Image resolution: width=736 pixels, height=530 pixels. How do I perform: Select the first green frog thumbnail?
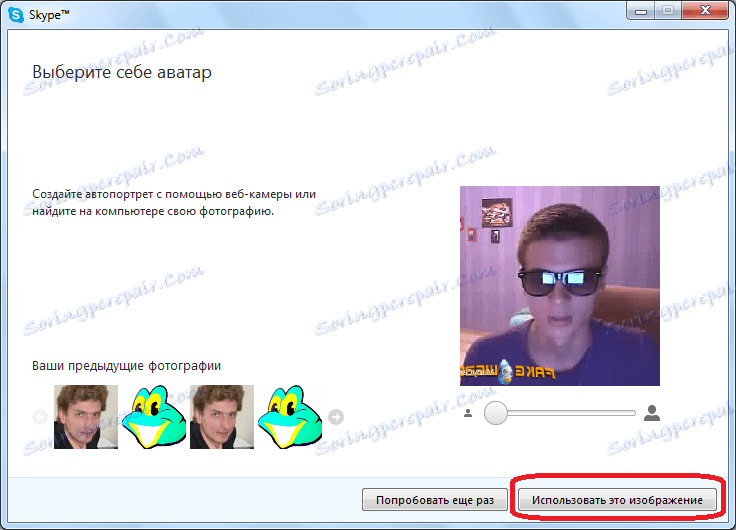click(x=154, y=417)
